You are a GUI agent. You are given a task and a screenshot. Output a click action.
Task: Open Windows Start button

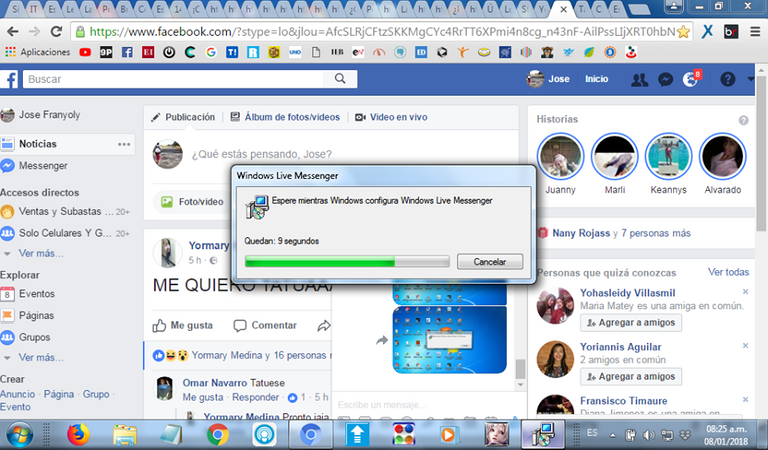[19, 434]
